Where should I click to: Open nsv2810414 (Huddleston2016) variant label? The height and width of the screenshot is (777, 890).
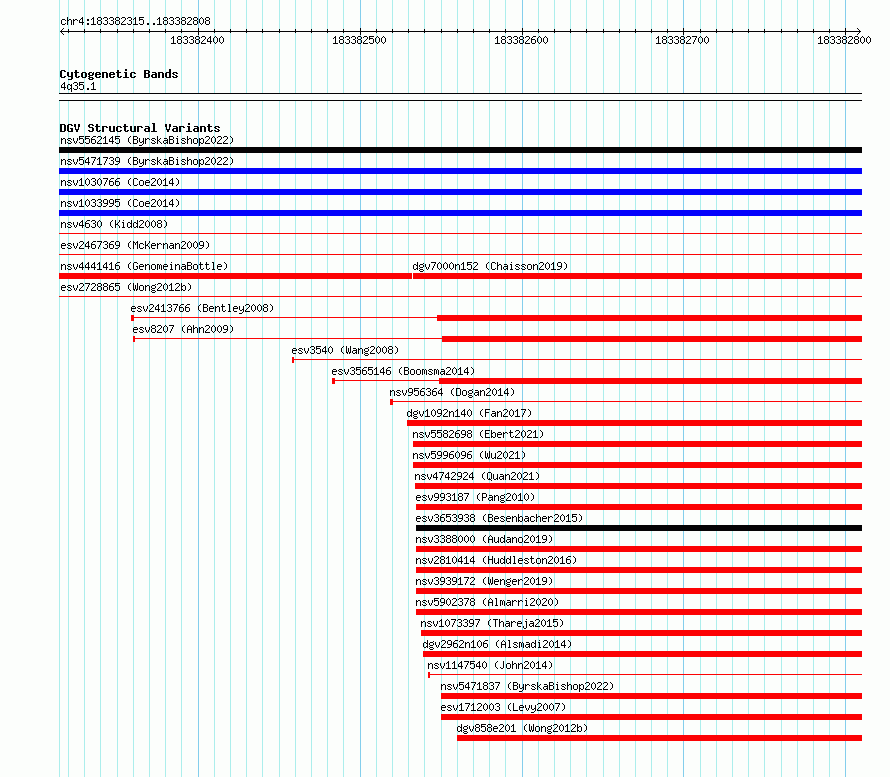point(496,560)
